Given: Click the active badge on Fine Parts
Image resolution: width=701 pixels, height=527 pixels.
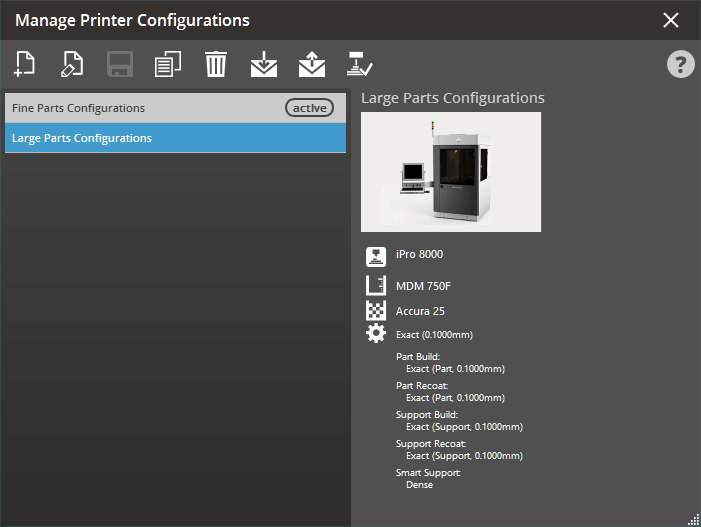Looking at the screenshot, I should point(309,108).
